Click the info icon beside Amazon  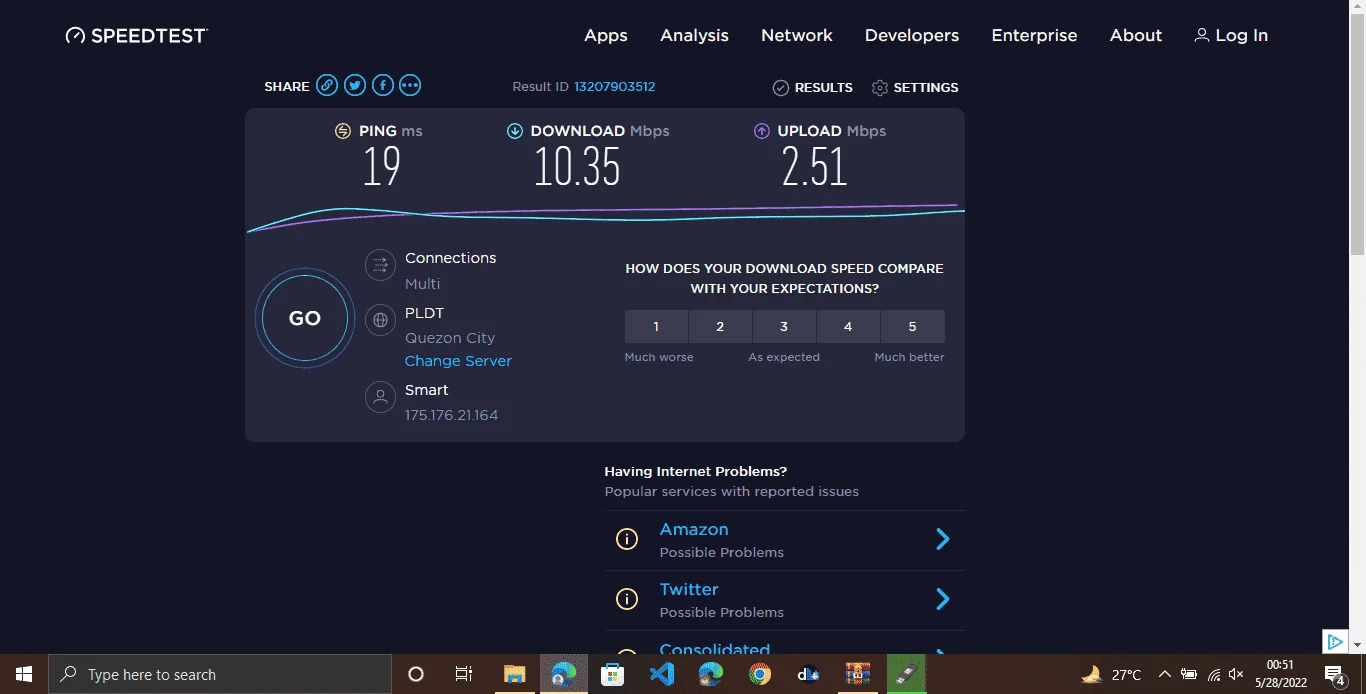(x=627, y=540)
